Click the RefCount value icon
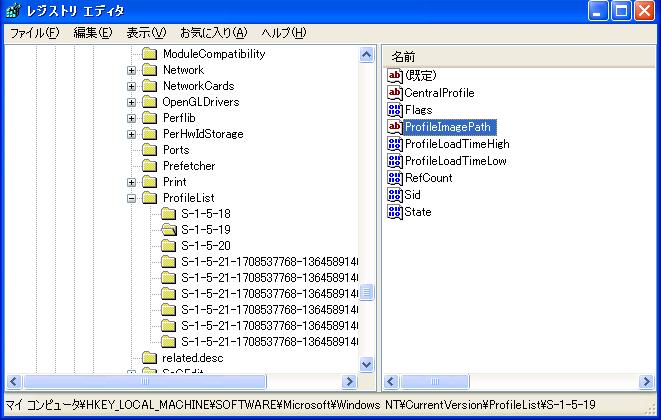The image size is (661, 420). pos(395,178)
